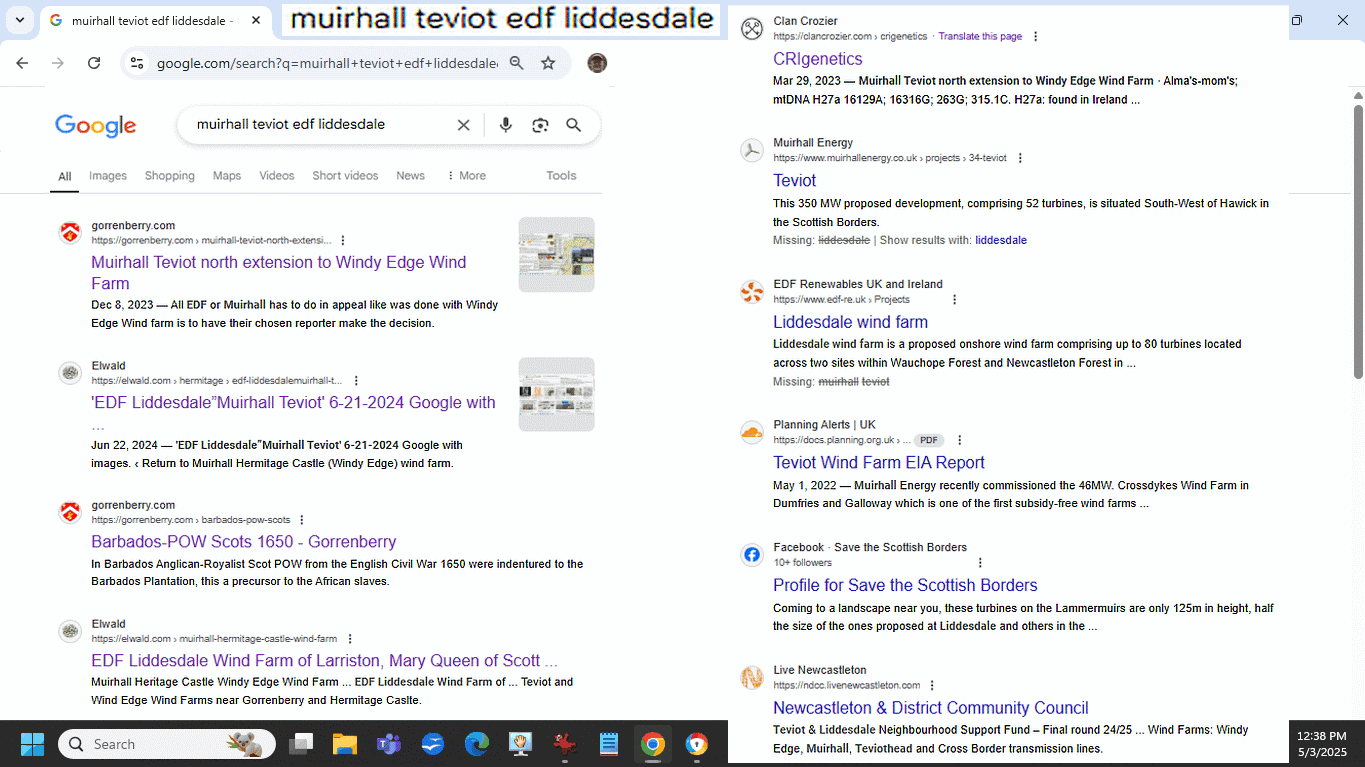Open 'Barbados-POW Scots 1650 - Gorrenberry' link
The height and width of the screenshot is (767, 1365).
244,542
